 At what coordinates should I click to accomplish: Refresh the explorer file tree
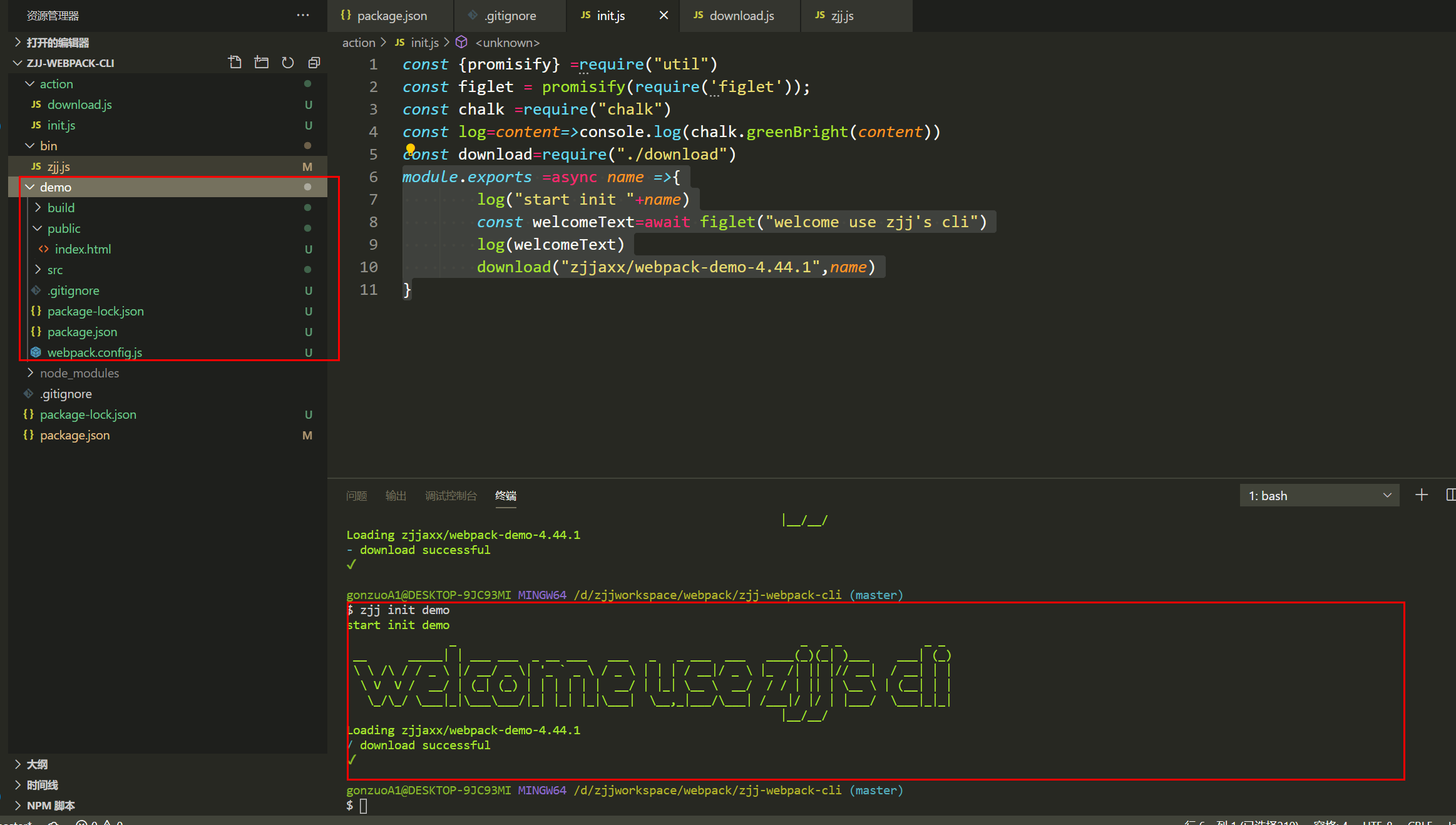point(287,63)
